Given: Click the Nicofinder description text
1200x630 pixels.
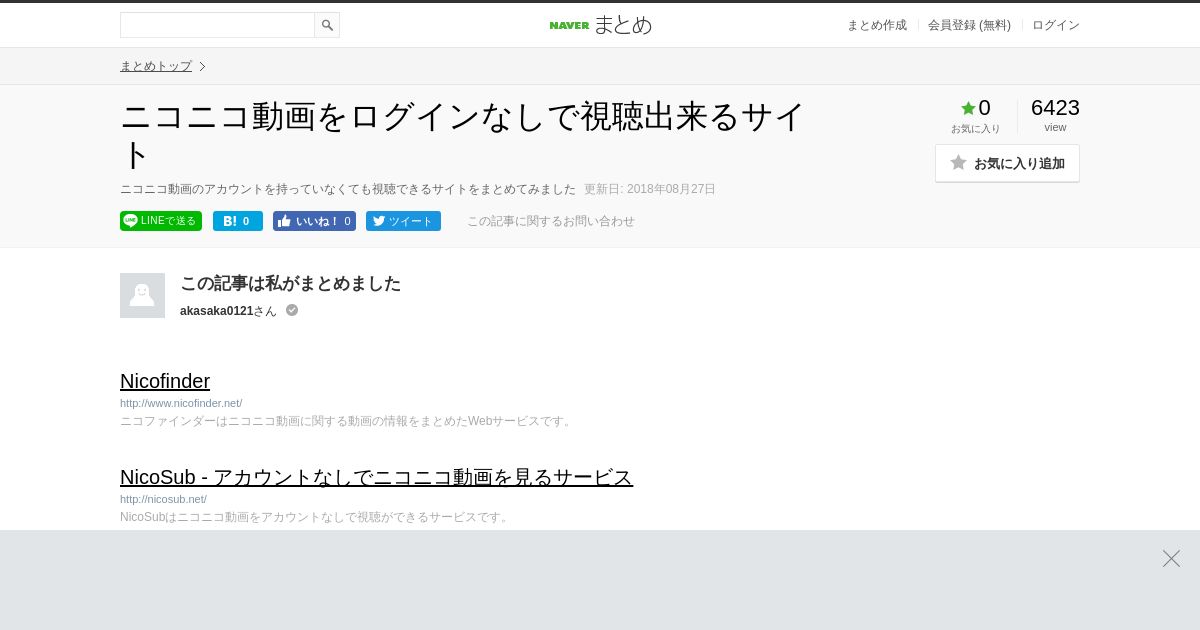Looking at the screenshot, I should pyautogui.click(x=347, y=421).
